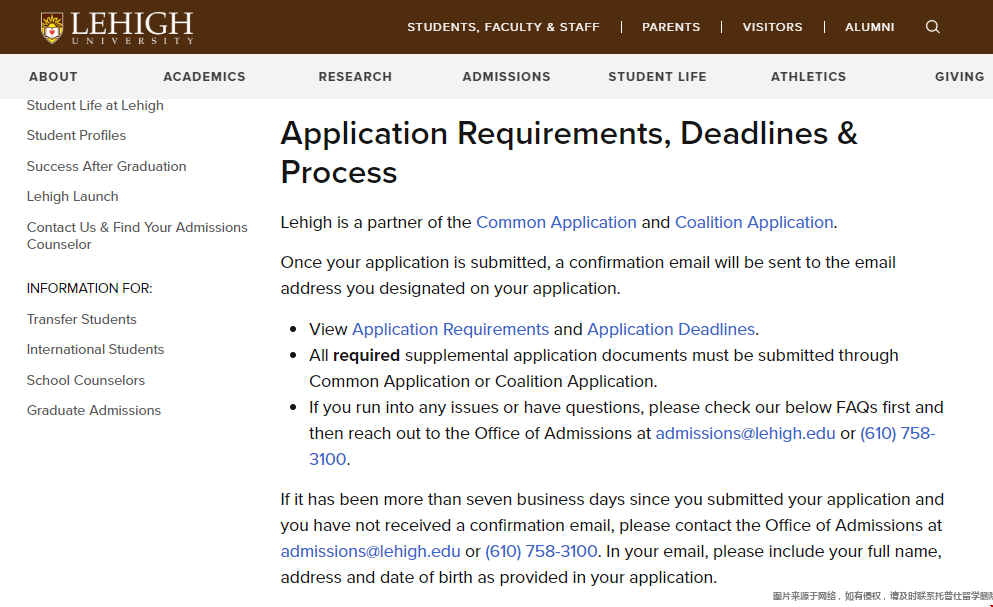Open the Visitors page
The width and height of the screenshot is (993, 607).
tap(772, 27)
